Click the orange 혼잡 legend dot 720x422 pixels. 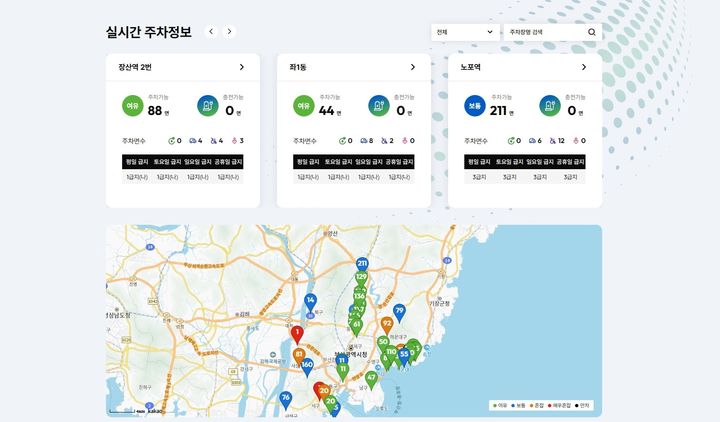531,405
